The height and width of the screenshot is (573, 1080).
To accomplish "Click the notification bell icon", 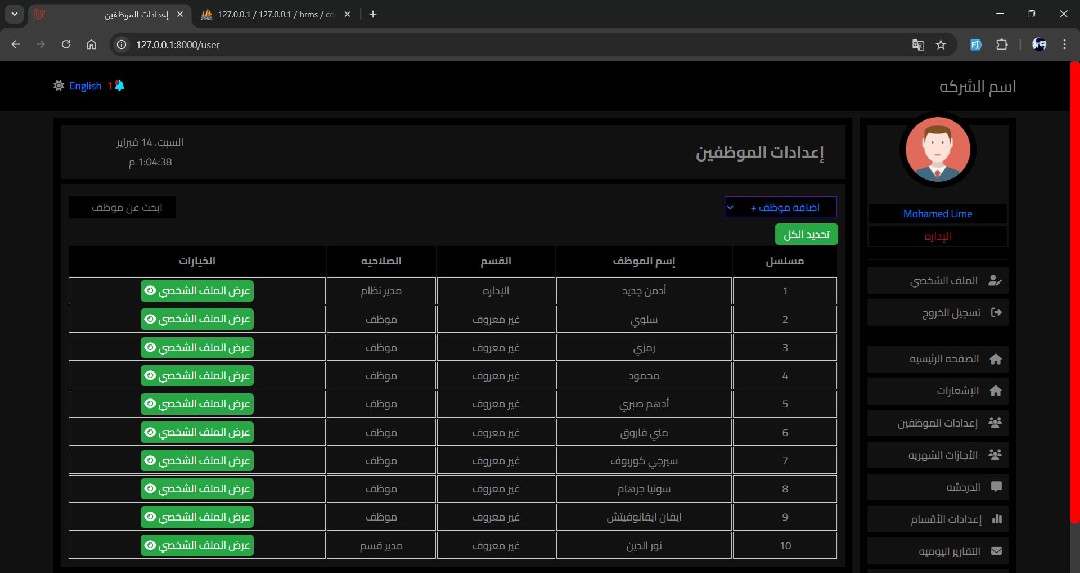I will coord(120,85).
